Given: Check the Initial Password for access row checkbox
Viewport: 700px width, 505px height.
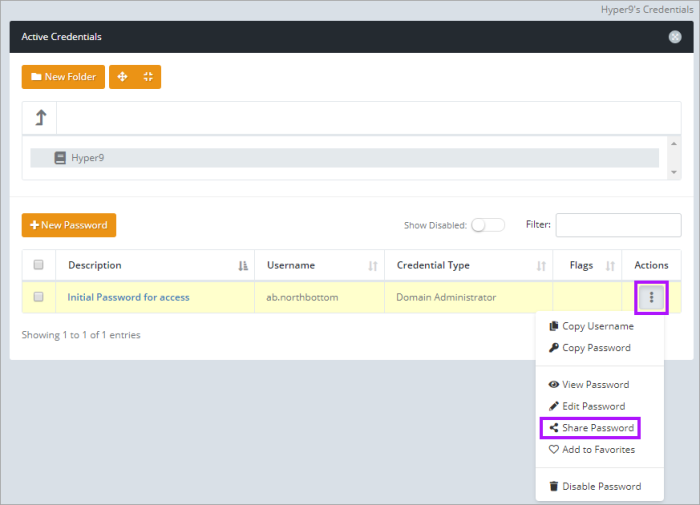Looking at the screenshot, I should tap(38, 297).
